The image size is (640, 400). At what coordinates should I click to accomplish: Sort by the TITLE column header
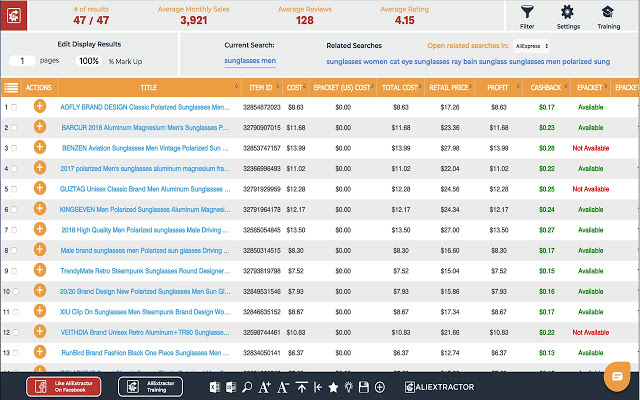point(148,88)
